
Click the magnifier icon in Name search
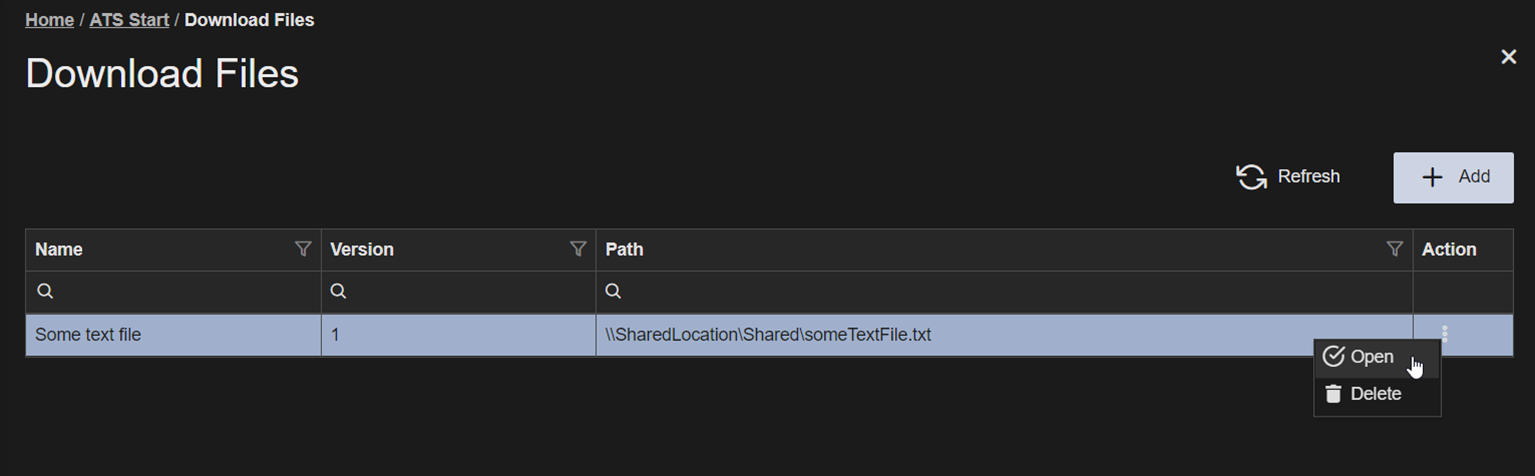pyautogui.click(x=45, y=292)
